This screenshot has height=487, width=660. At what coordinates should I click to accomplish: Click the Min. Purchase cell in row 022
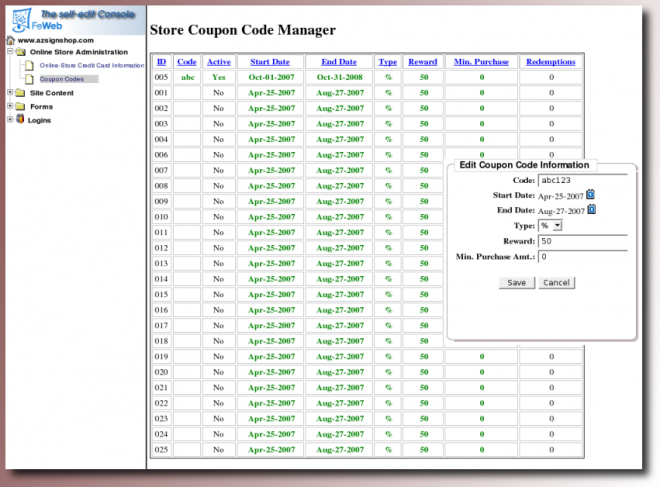[x=482, y=403]
